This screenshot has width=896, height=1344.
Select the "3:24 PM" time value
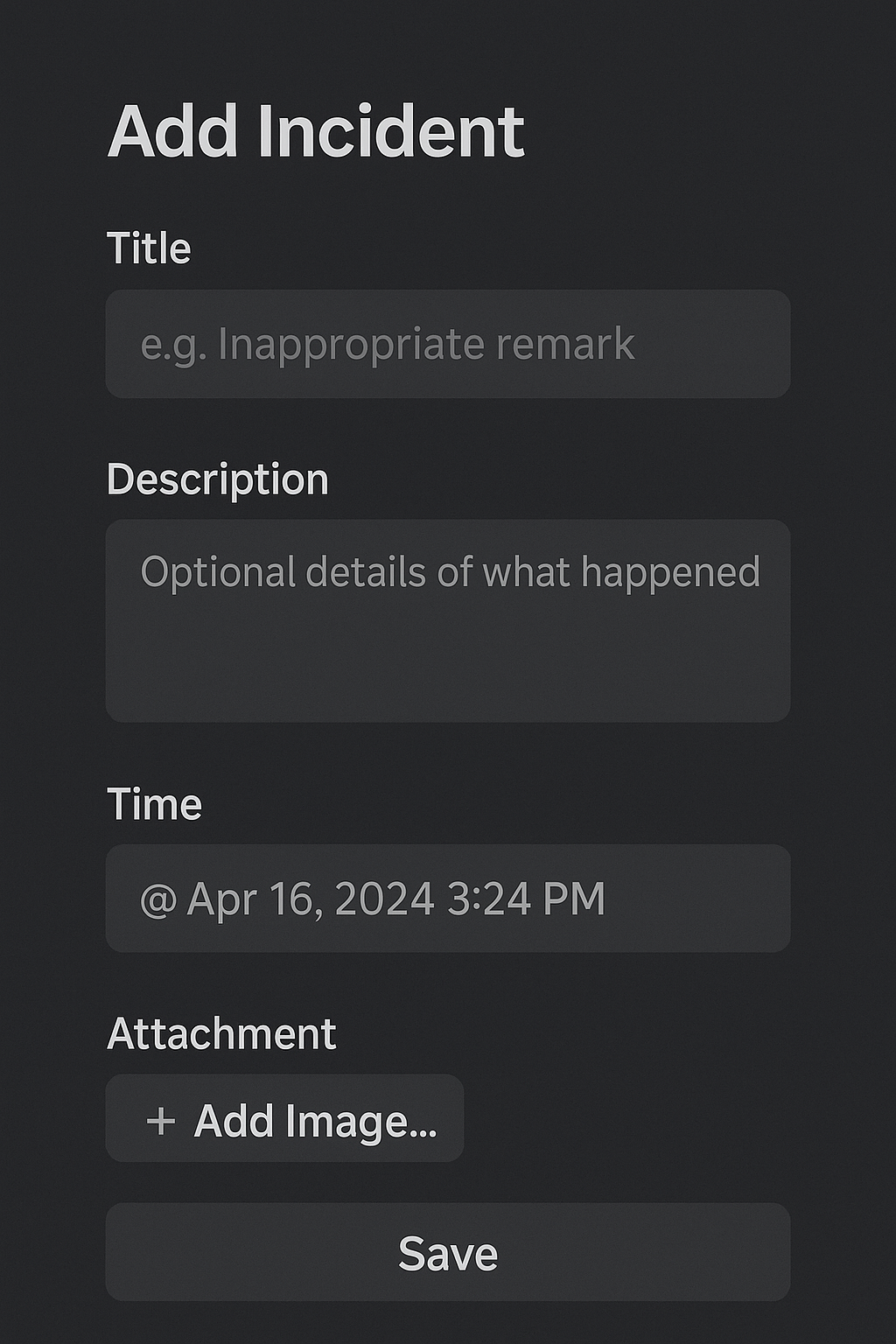(526, 899)
